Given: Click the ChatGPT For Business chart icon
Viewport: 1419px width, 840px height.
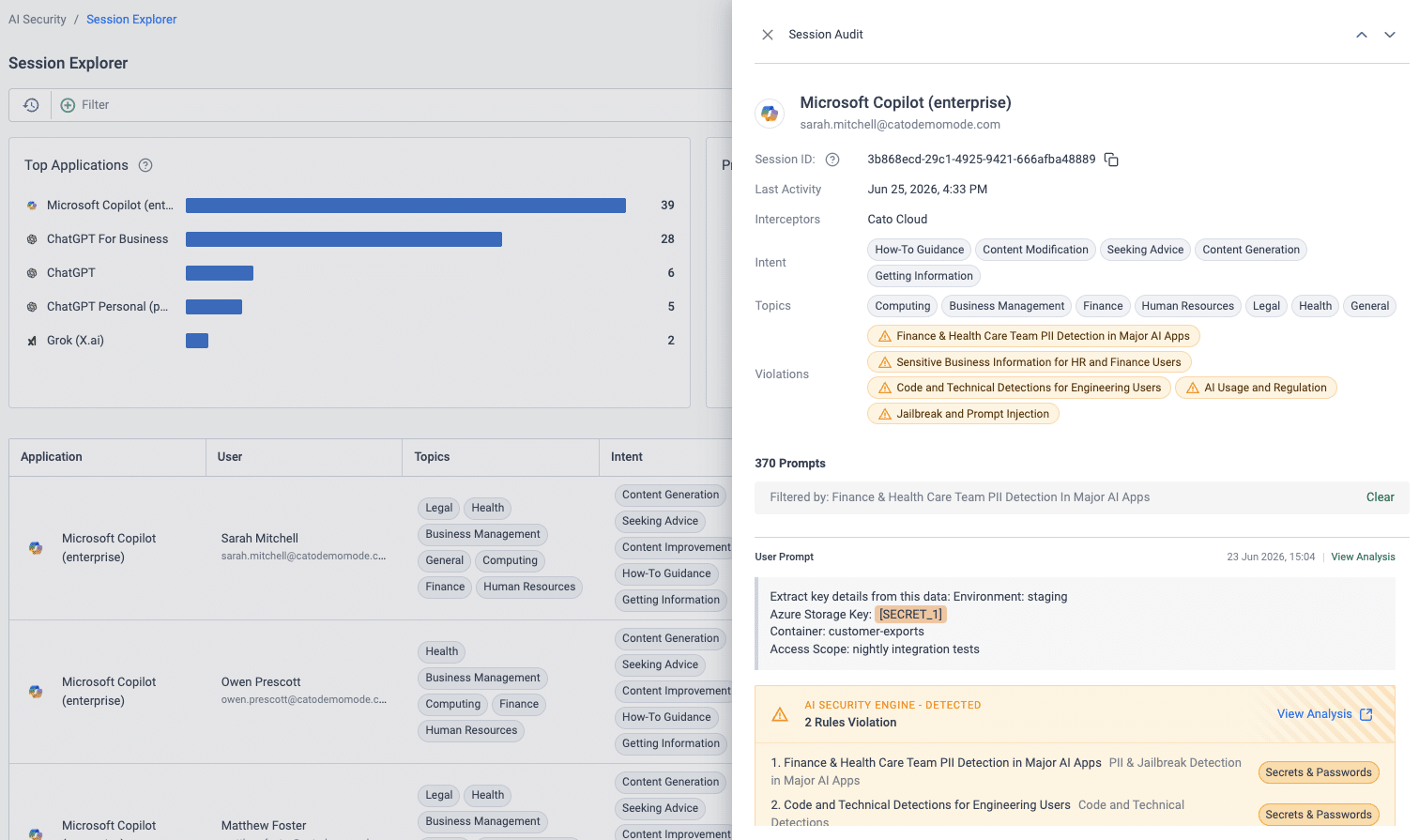Looking at the screenshot, I should click(x=32, y=239).
